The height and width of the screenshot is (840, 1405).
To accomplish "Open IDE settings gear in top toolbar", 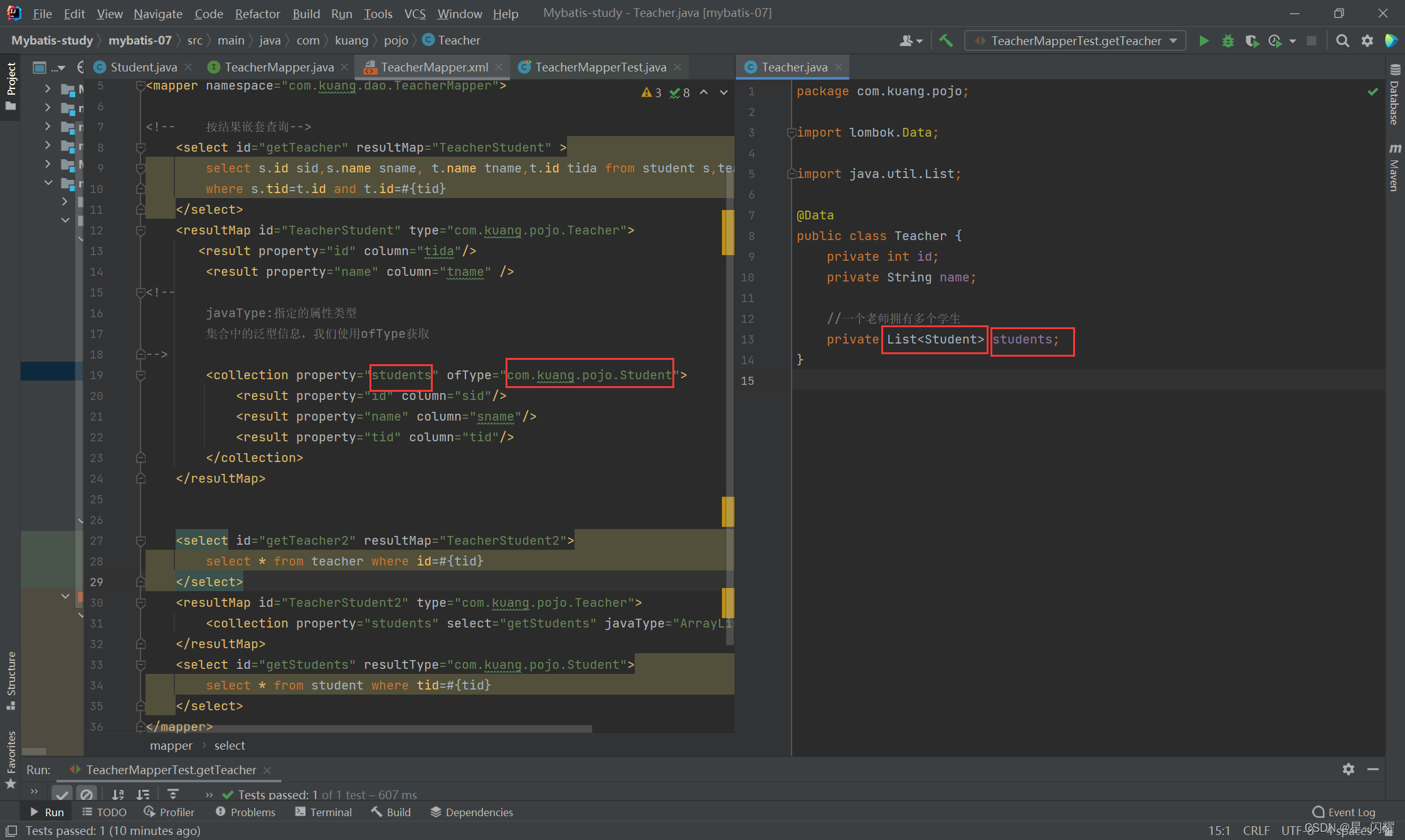I will click(1367, 41).
